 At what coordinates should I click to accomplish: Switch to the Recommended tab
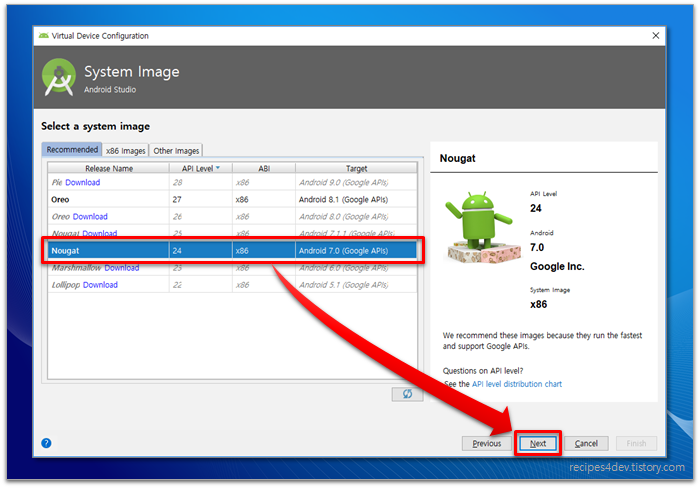click(x=72, y=150)
